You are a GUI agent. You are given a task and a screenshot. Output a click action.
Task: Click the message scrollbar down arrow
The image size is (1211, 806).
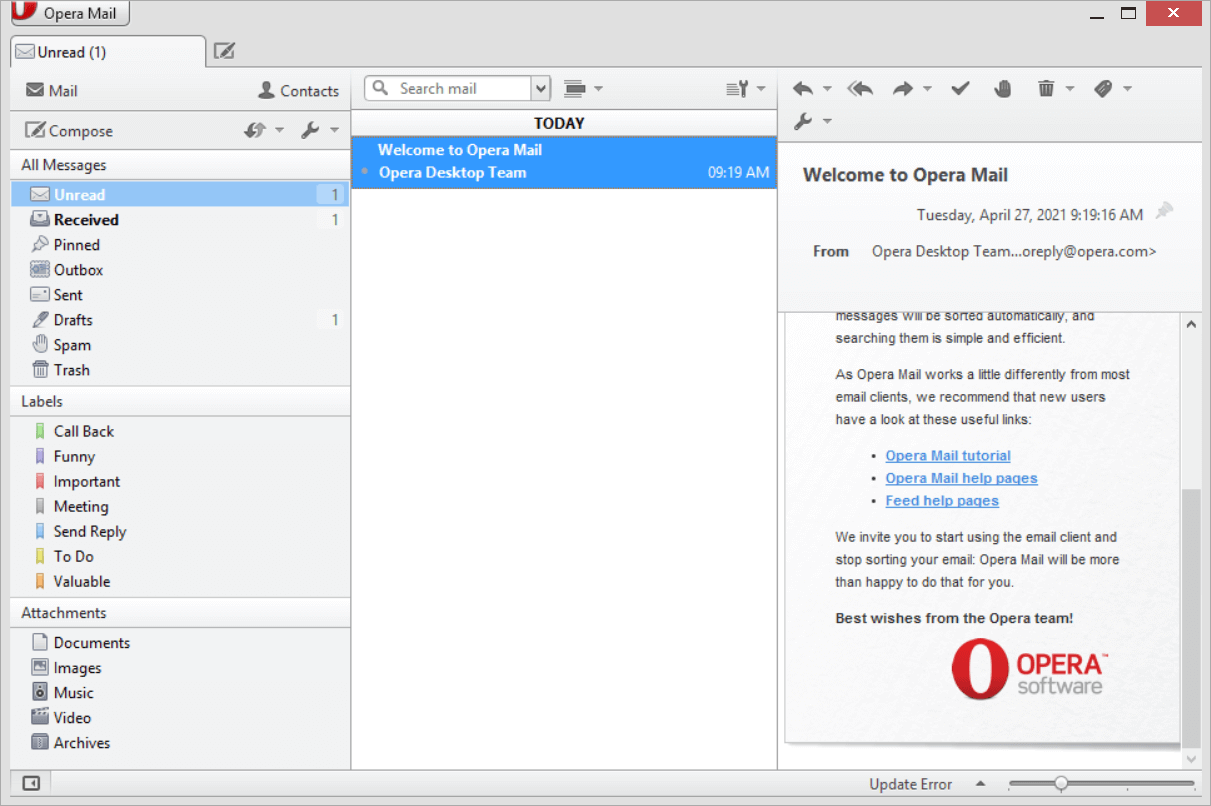pos(1191,759)
